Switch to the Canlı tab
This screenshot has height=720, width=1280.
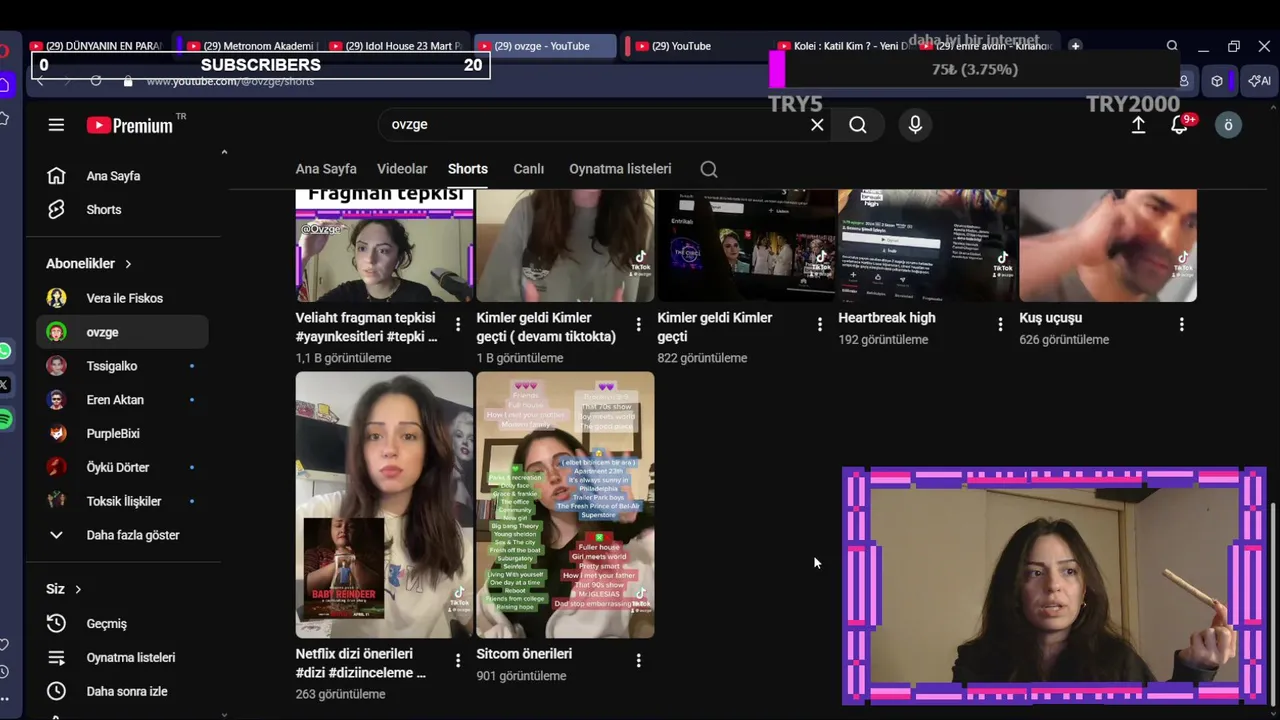(529, 169)
